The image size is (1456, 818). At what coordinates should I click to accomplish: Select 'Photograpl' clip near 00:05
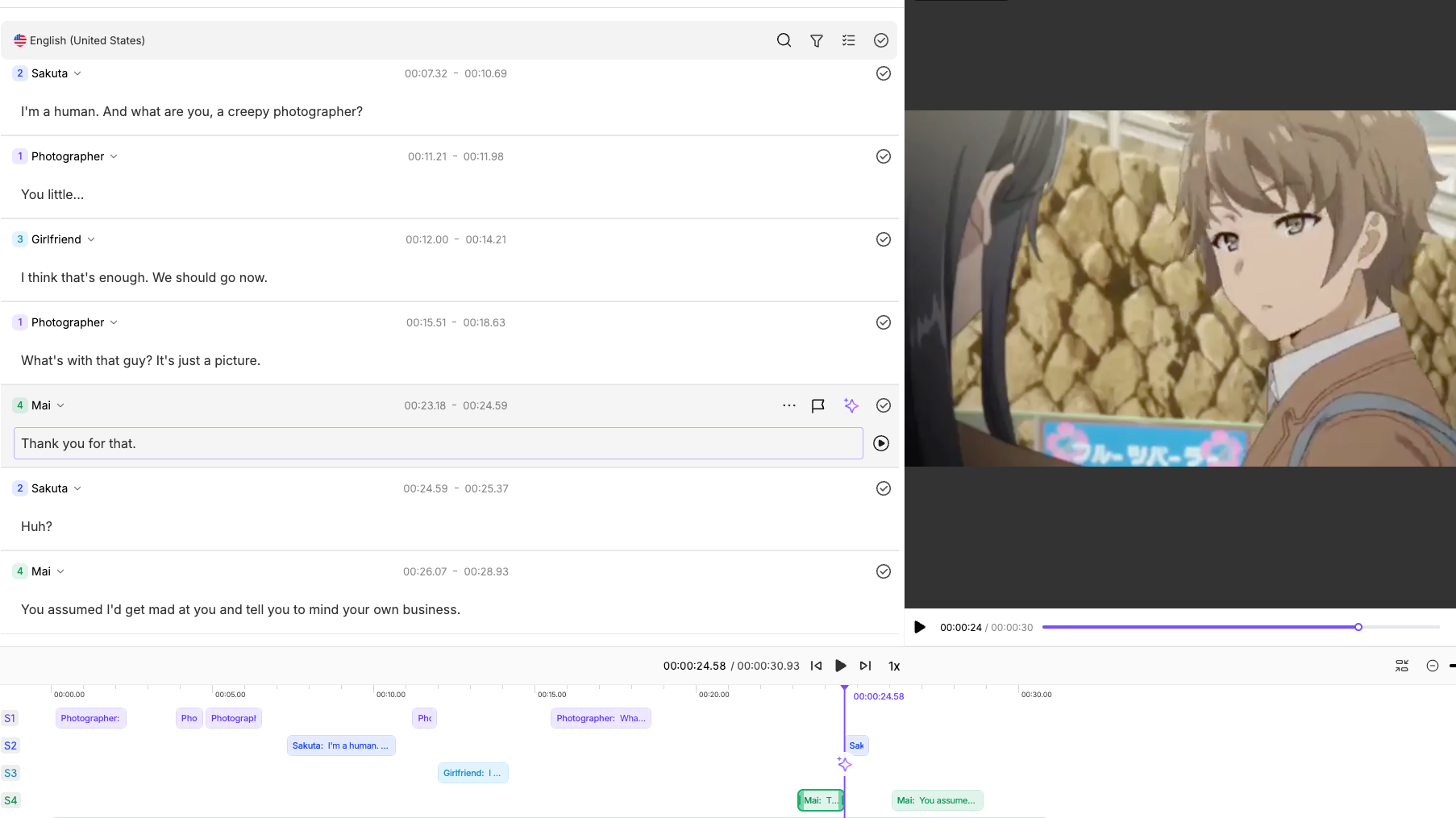click(234, 718)
